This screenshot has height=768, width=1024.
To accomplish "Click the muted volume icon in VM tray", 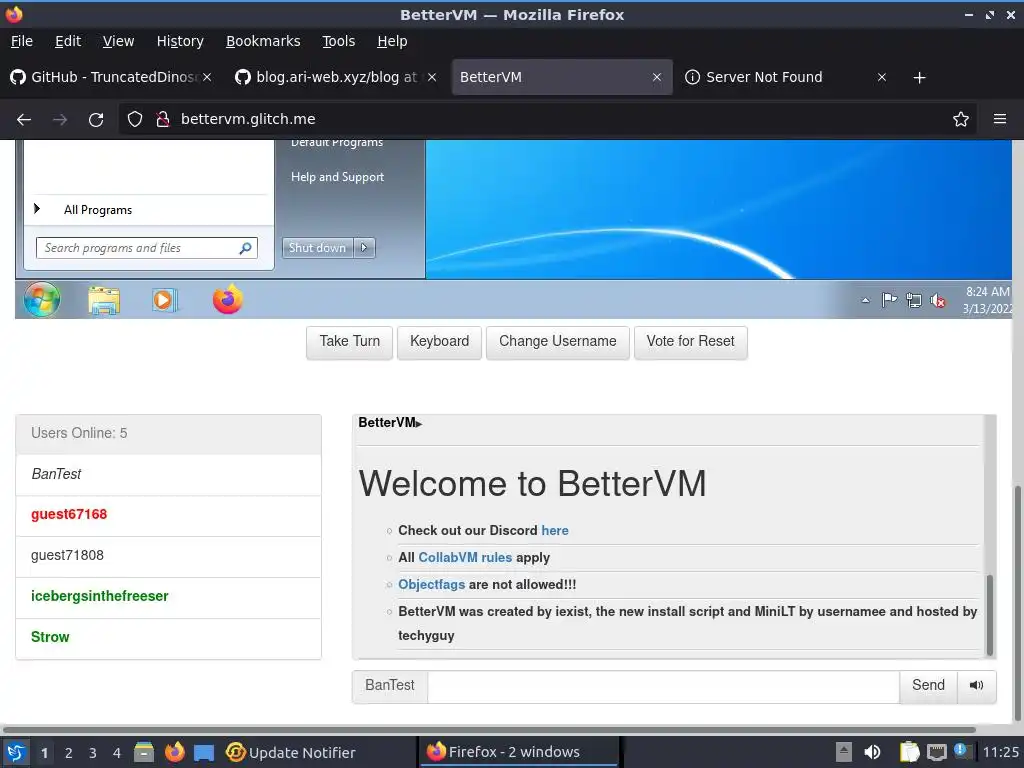I will [x=938, y=300].
